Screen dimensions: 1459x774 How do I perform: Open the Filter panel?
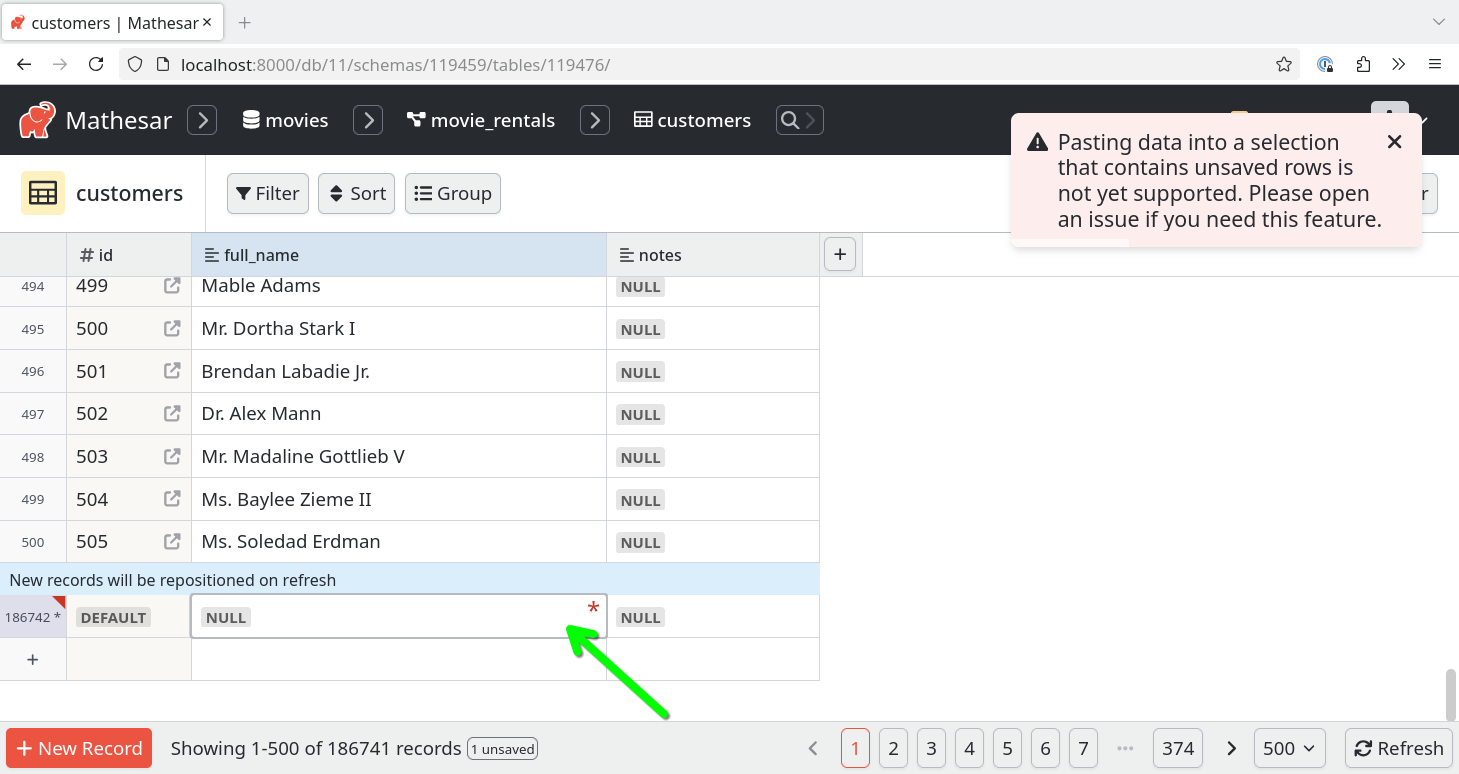pyautogui.click(x=267, y=193)
